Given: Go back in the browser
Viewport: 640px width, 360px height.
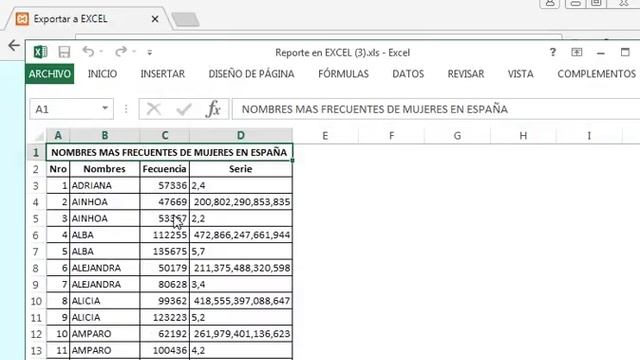Looking at the screenshot, I should coord(14,45).
